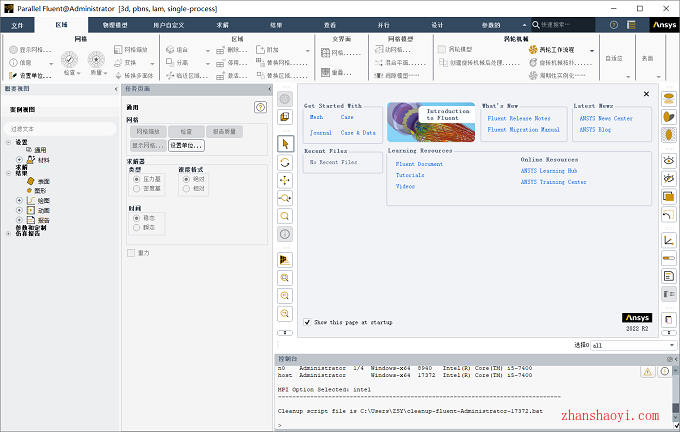Click the 混合平面 mixing planes icon
Screen dimensions: 680x432
379,62
